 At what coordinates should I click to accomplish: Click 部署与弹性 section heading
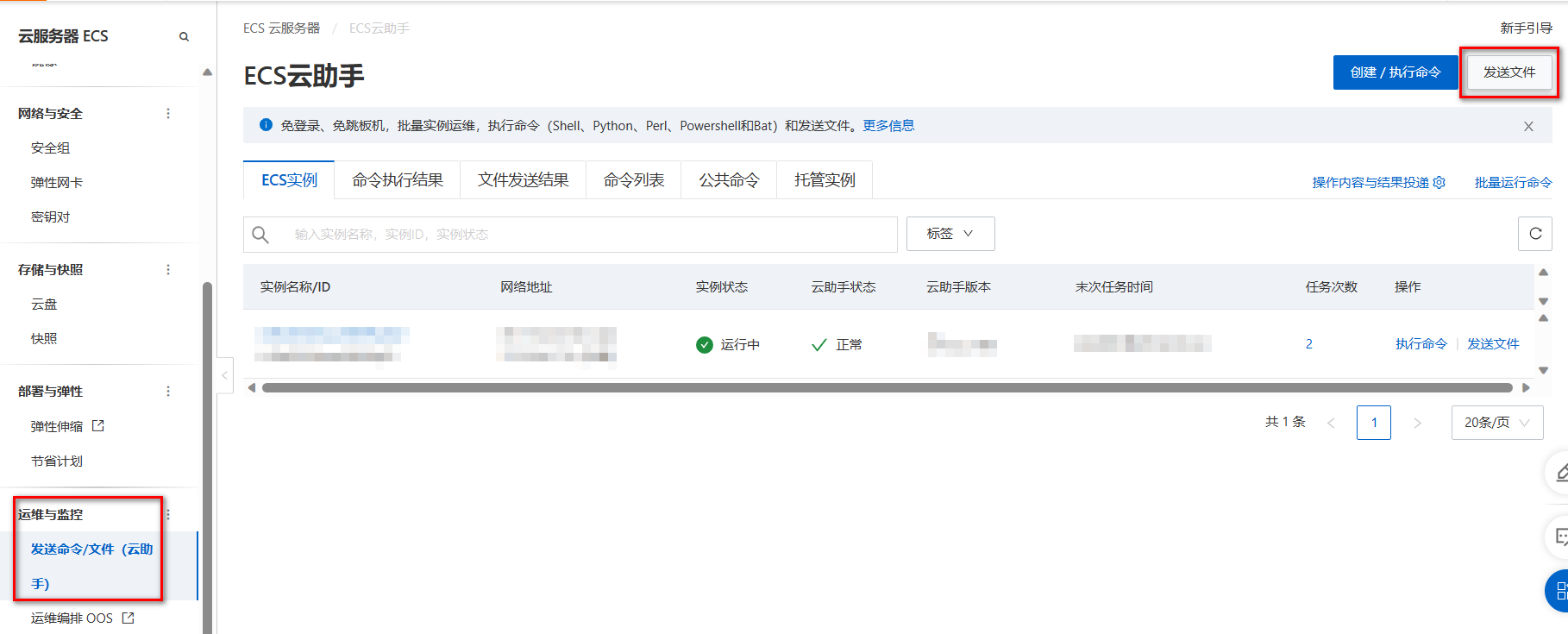click(x=50, y=391)
